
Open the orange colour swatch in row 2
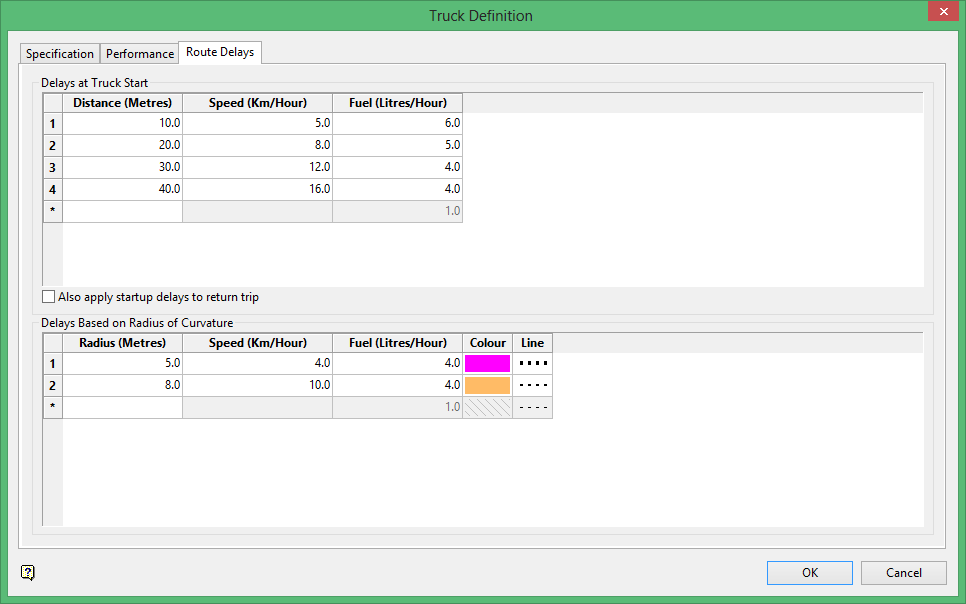click(x=487, y=386)
